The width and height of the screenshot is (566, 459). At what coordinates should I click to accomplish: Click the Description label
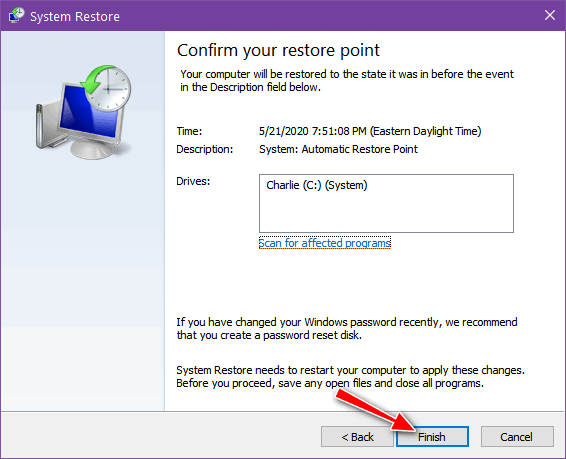click(x=205, y=149)
